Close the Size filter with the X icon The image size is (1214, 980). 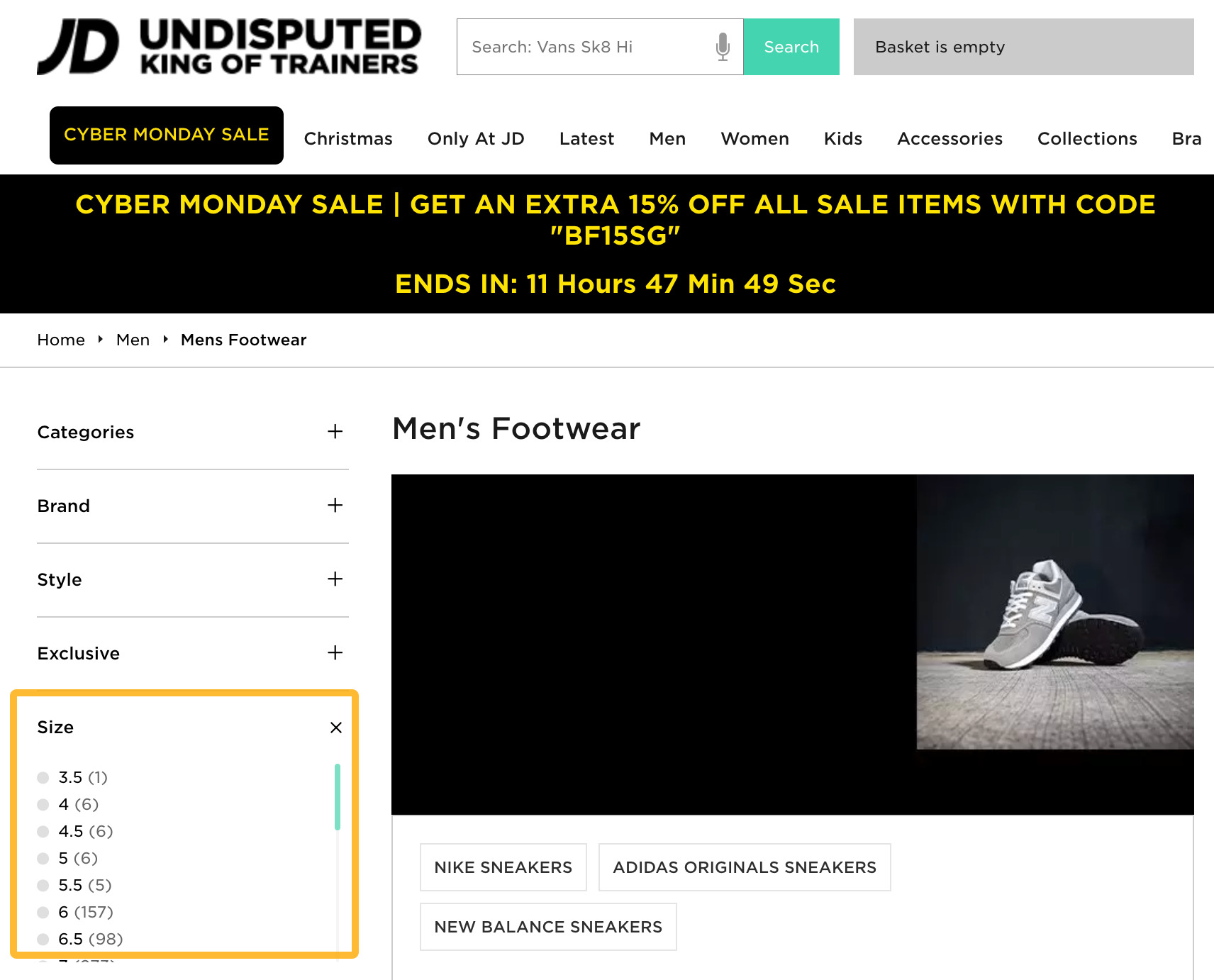click(x=335, y=728)
